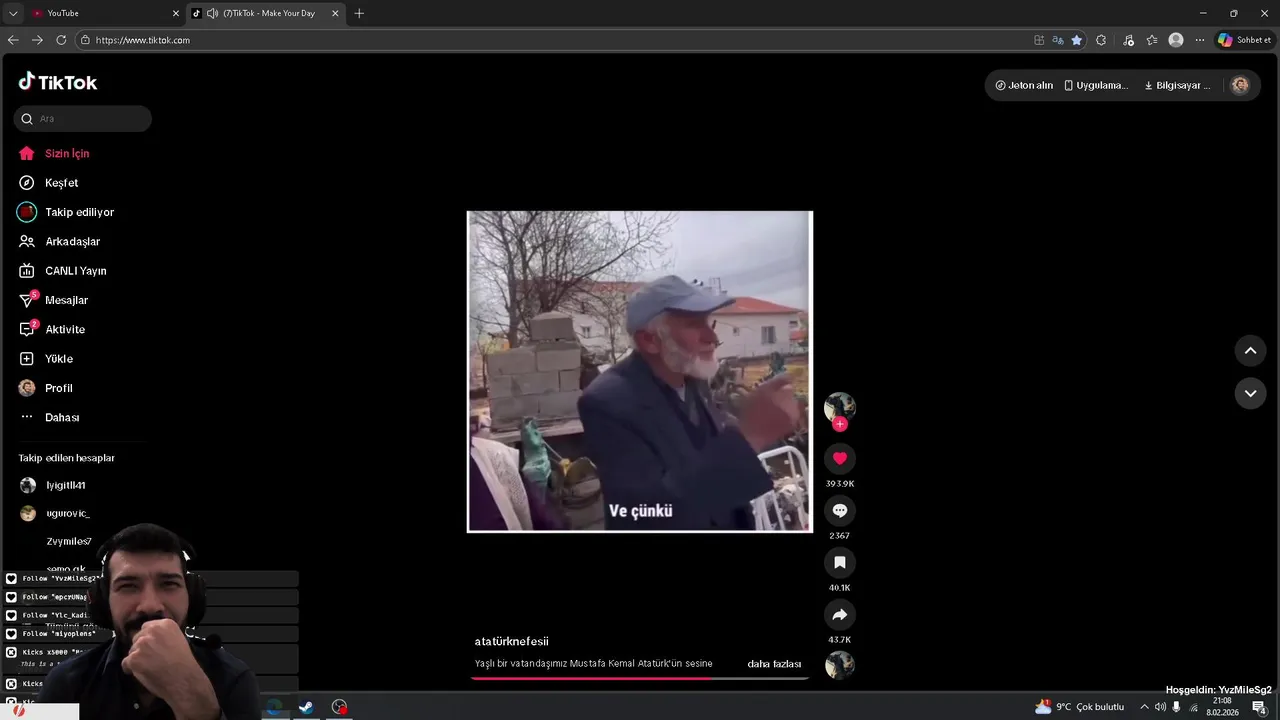Mute audio icon on TikTok tab
1280x720 pixels.
tap(212, 13)
